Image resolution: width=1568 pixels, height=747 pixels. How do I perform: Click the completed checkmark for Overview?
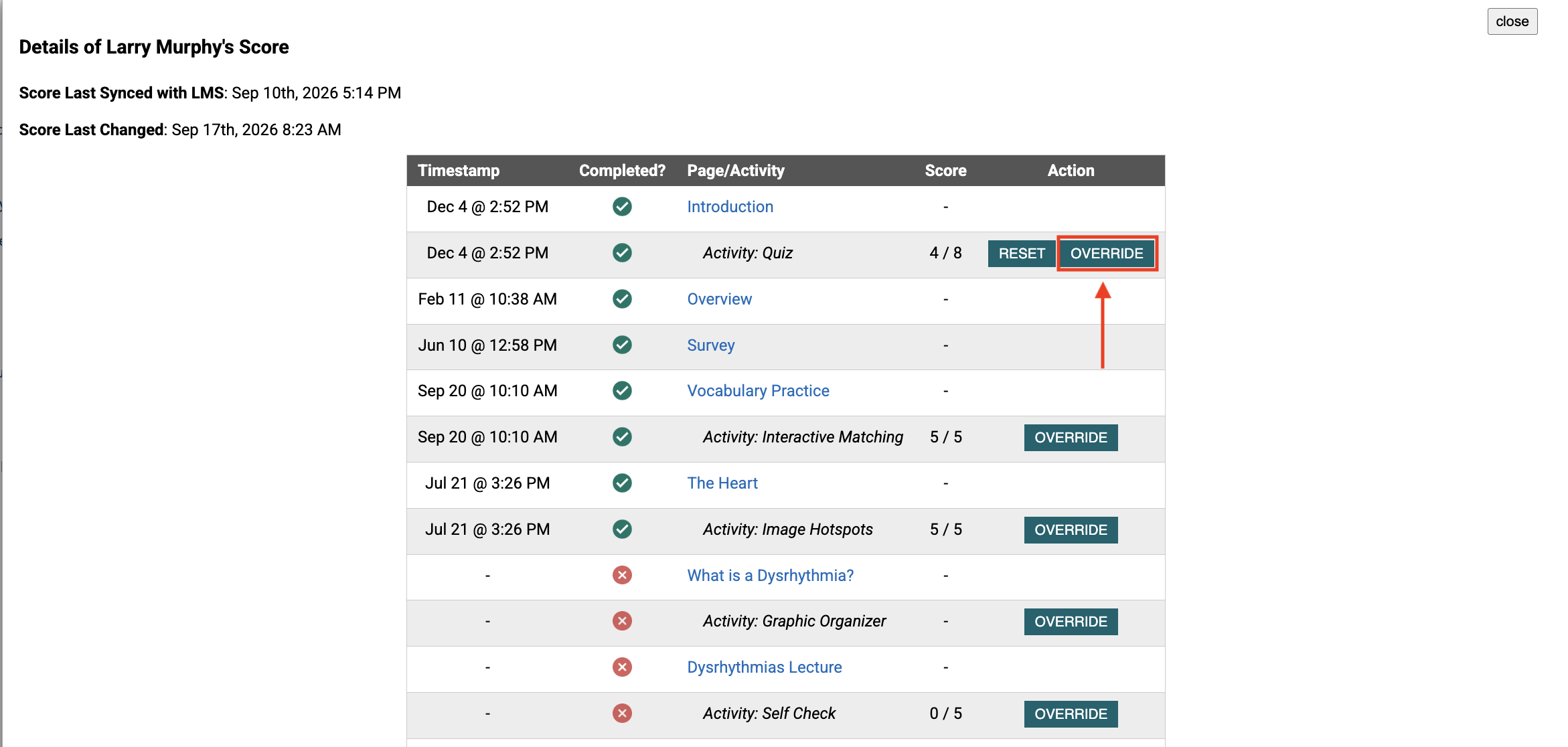(x=622, y=299)
